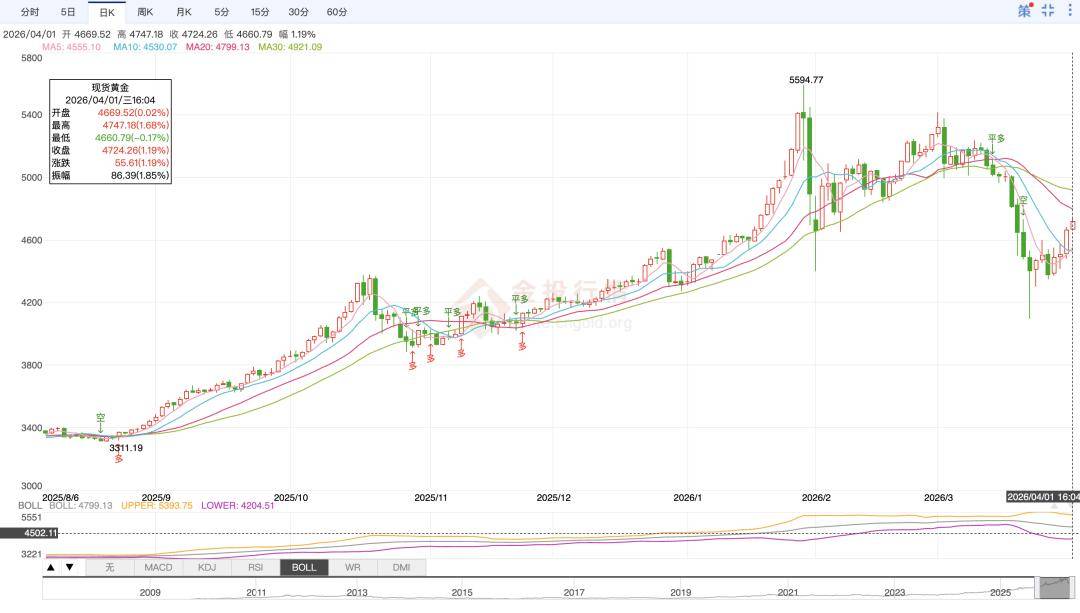Select the KDJ indicator
The width and height of the screenshot is (1080, 613).
(207, 567)
